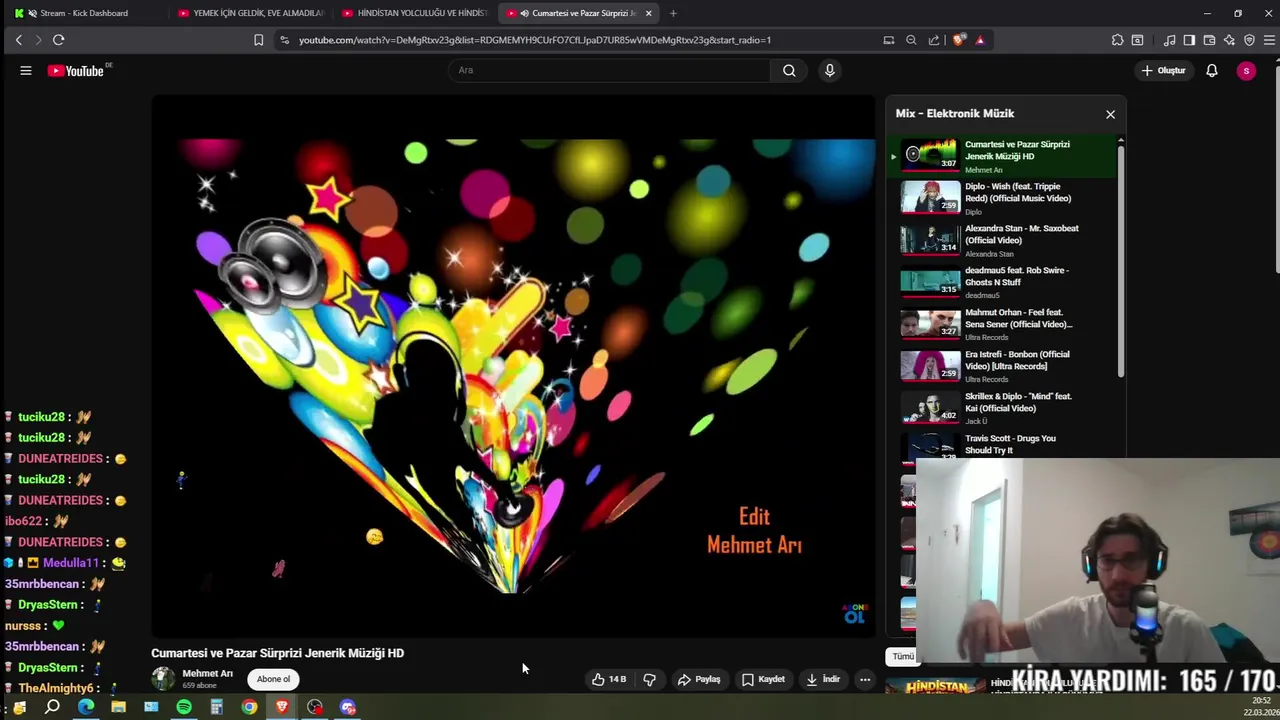Click the YouTube search magnifier button
The image size is (1280, 720).
click(789, 70)
